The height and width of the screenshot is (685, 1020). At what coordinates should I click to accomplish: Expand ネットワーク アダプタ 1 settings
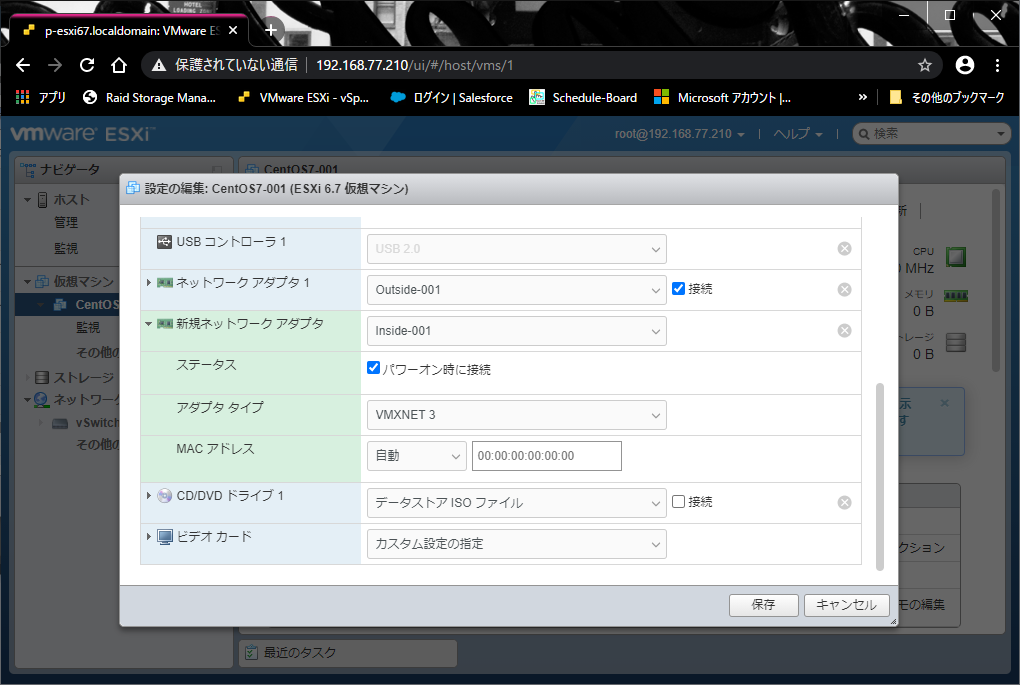coord(148,283)
